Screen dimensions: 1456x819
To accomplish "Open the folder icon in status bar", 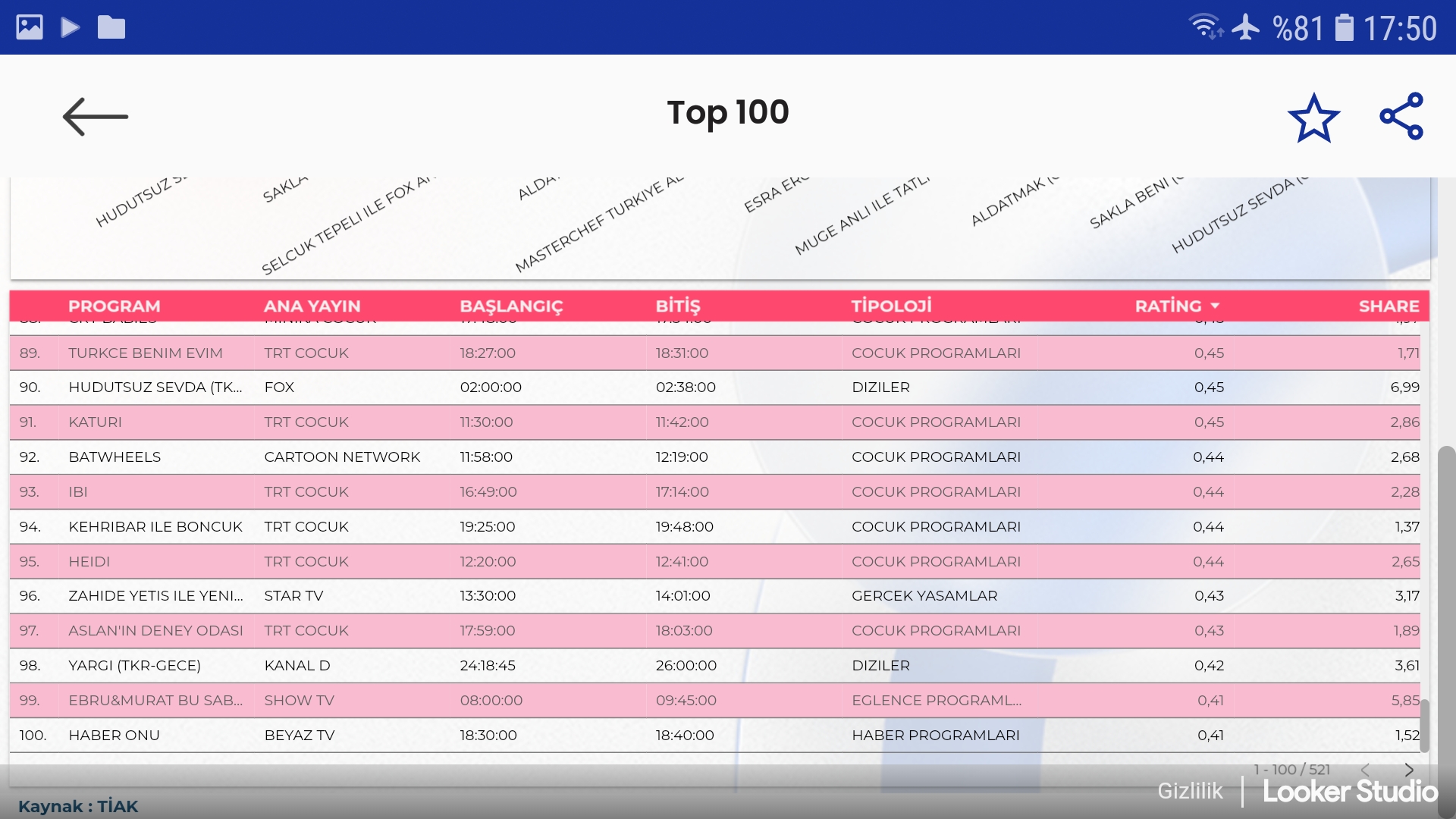I will (x=111, y=27).
